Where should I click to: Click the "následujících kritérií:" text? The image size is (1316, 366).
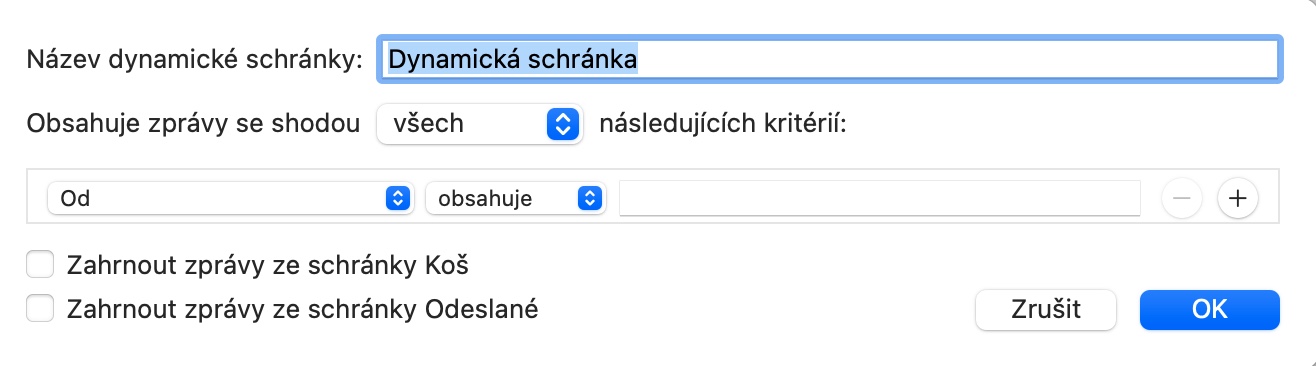(x=722, y=124)
